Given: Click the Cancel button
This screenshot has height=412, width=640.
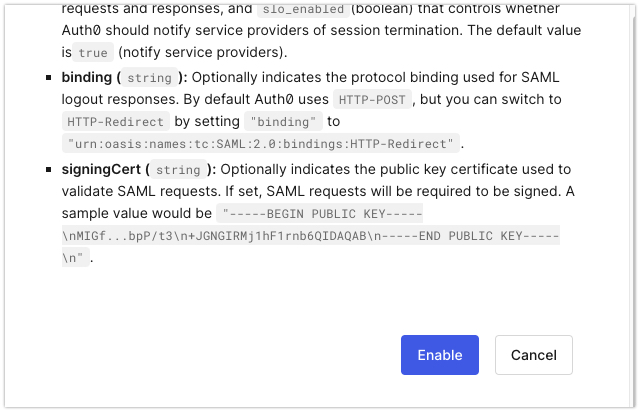Looking at the screenshot, I should tap(533, 355).
